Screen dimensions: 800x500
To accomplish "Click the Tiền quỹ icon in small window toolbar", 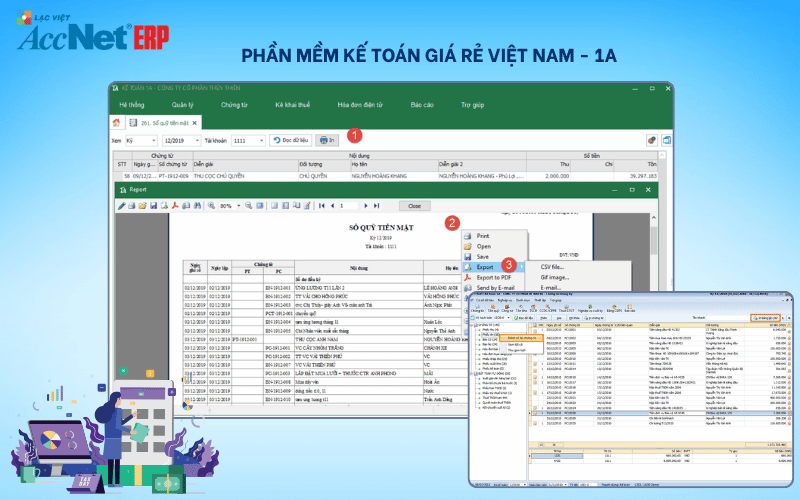I will coord(493,308).
